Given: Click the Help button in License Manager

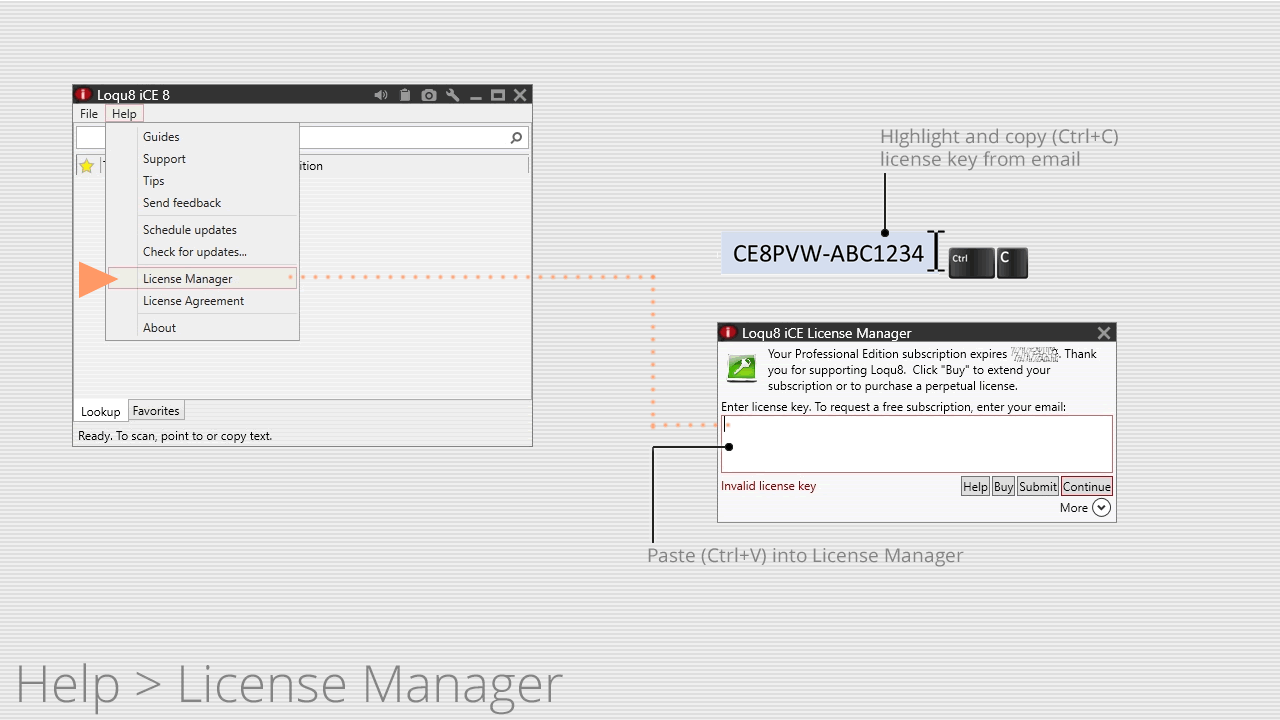Looking at the screenshot, I should click(975, 486).
